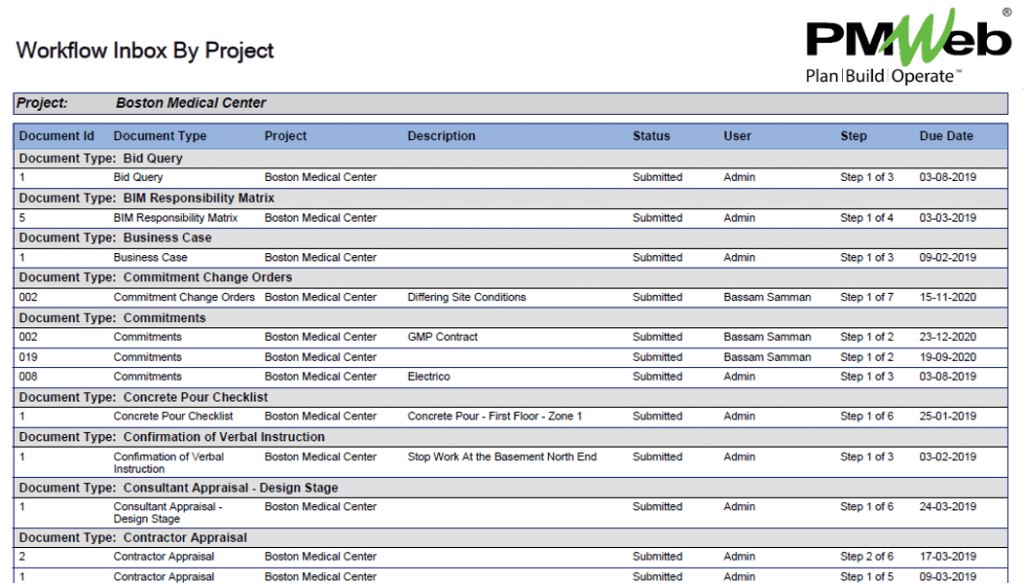
Task: Click 'Document Type: Consultant Appraisal - Design Stage' group row
Action: (x=510, y=488)
